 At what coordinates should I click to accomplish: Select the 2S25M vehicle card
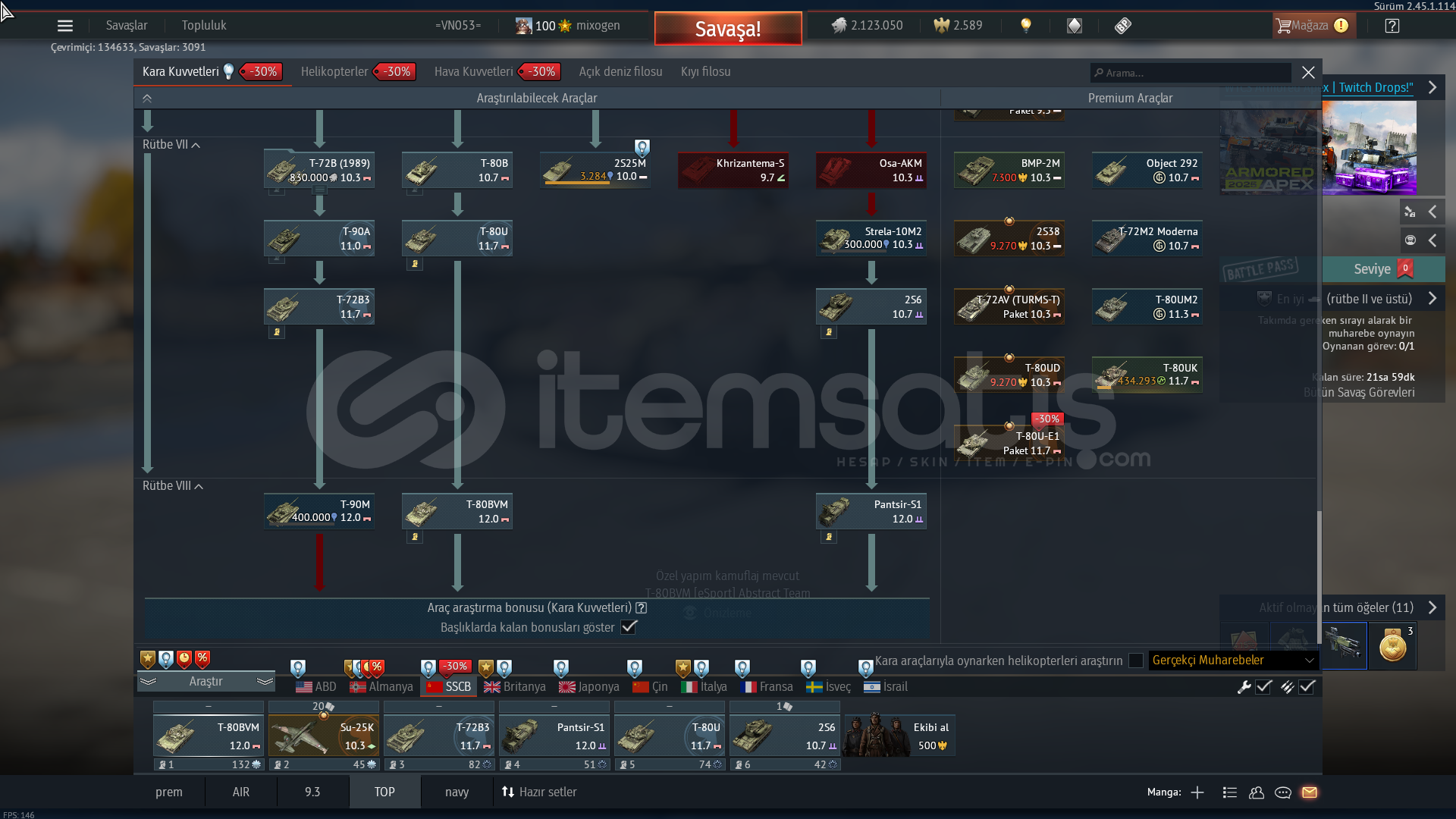595,170
